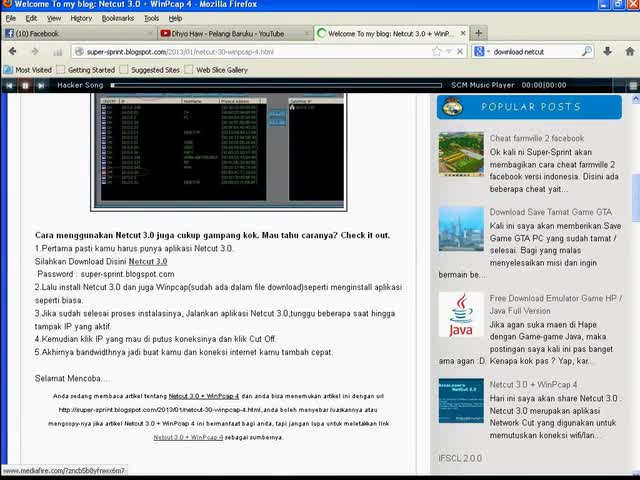Click the Netcut 3.0 + WinPcap 4 source link
The image size is (640, 480).
click(188, 437)
